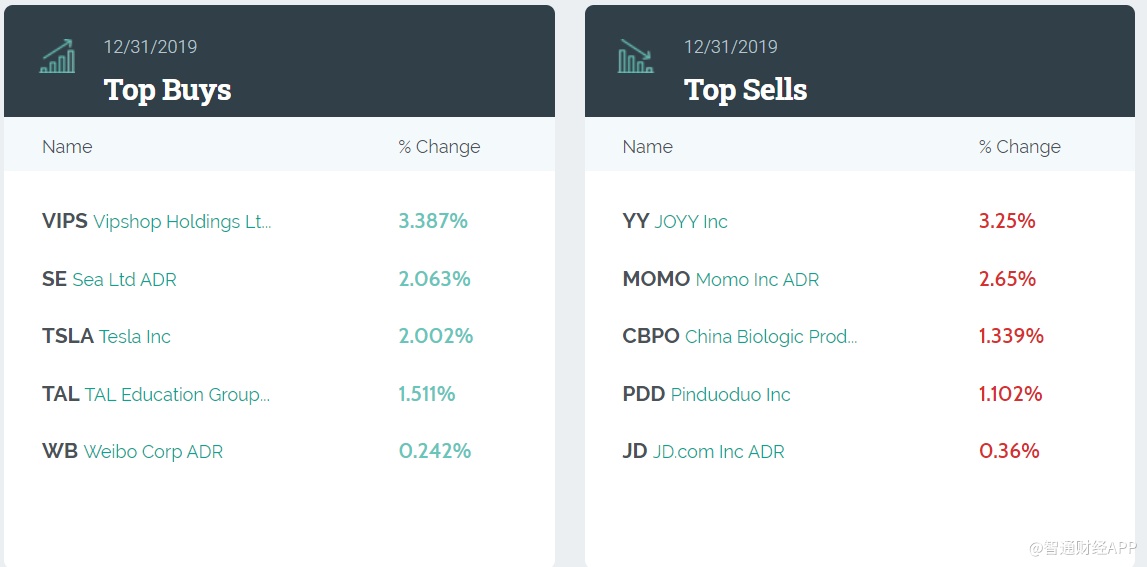
Task: Click the WB Weibo Corp ADR link
Action: tap(132, 452)
